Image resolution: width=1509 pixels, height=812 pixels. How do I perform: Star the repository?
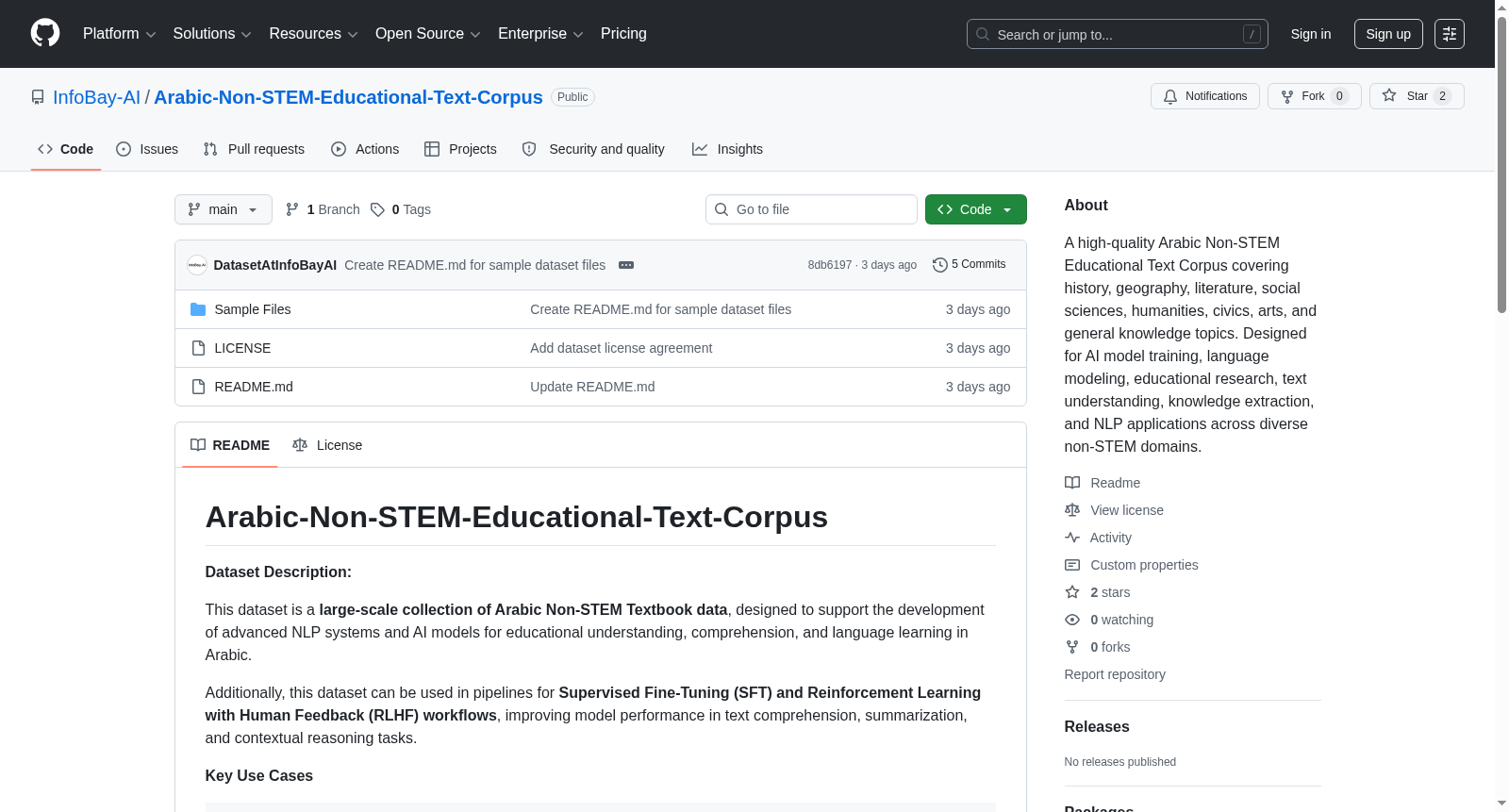tap(1417, 96)
